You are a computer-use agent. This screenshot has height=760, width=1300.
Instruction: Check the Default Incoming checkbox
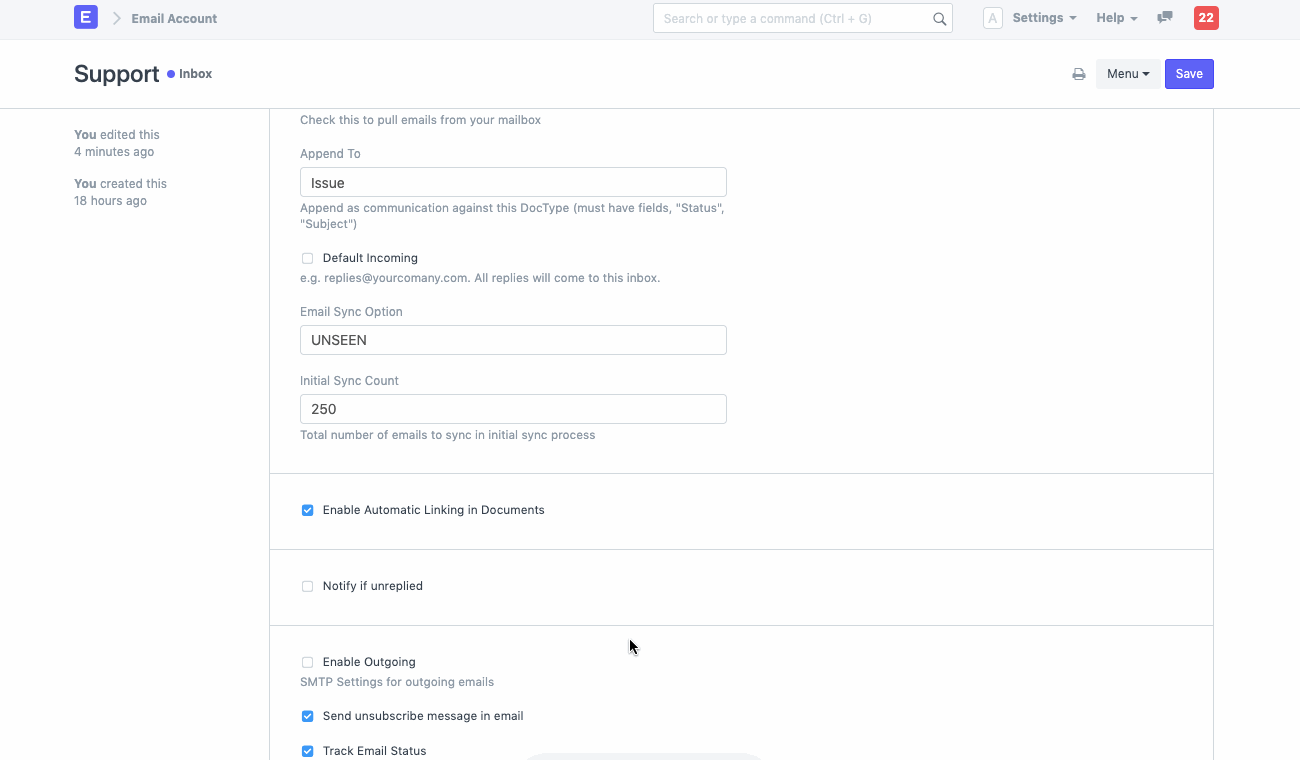pyautogui.click(x=307, y=258)
